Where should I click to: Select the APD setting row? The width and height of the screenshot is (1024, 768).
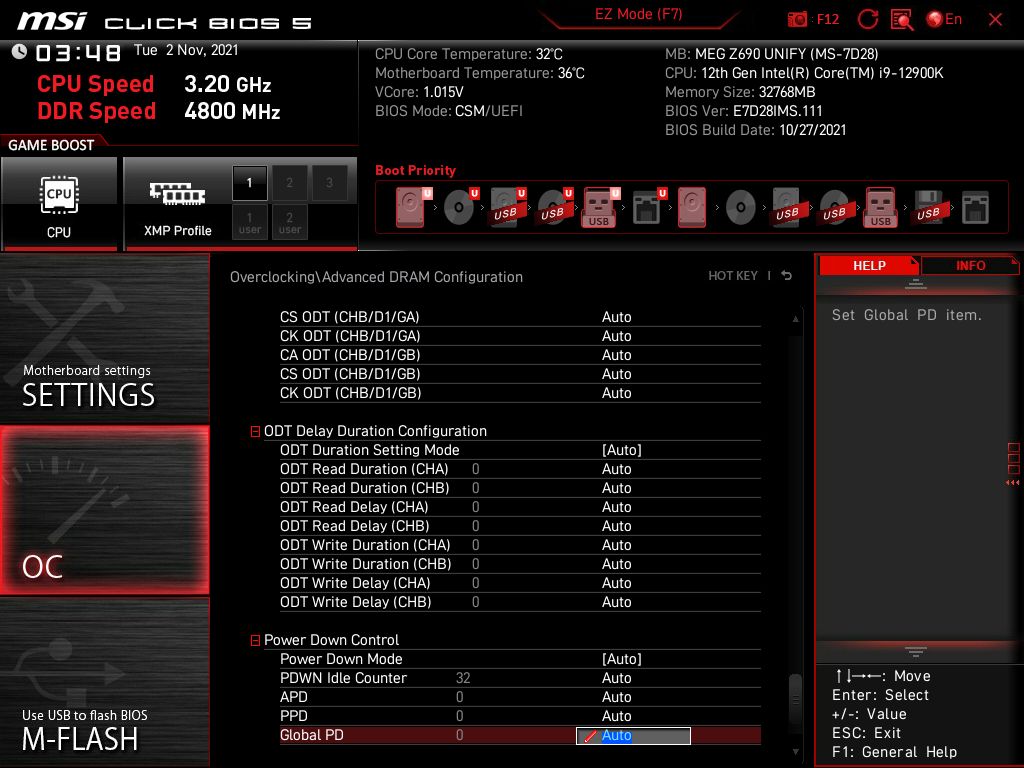[520, 697]
